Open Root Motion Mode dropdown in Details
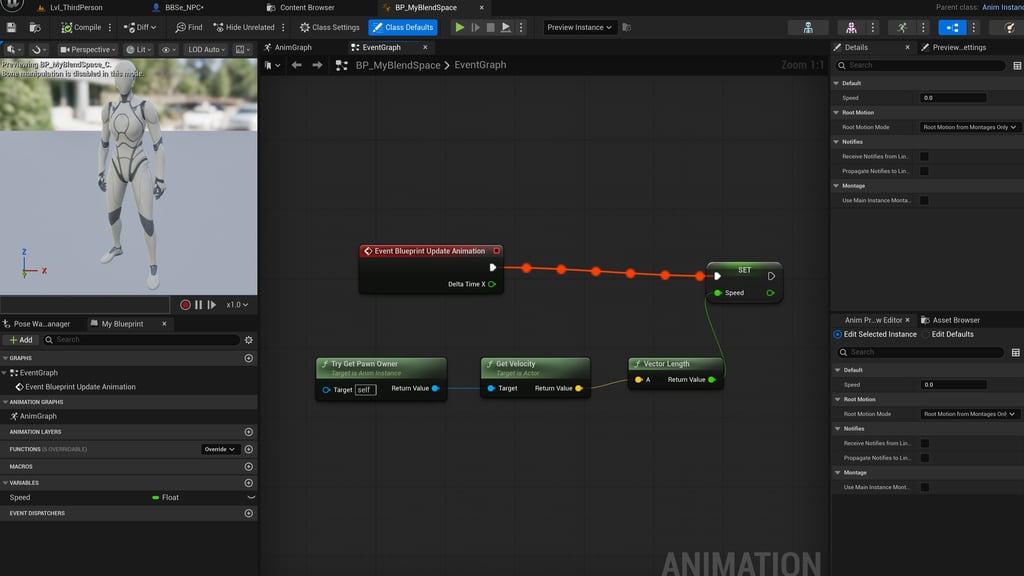This screenshot has width=1024, height=576. (x=969, y=128)
